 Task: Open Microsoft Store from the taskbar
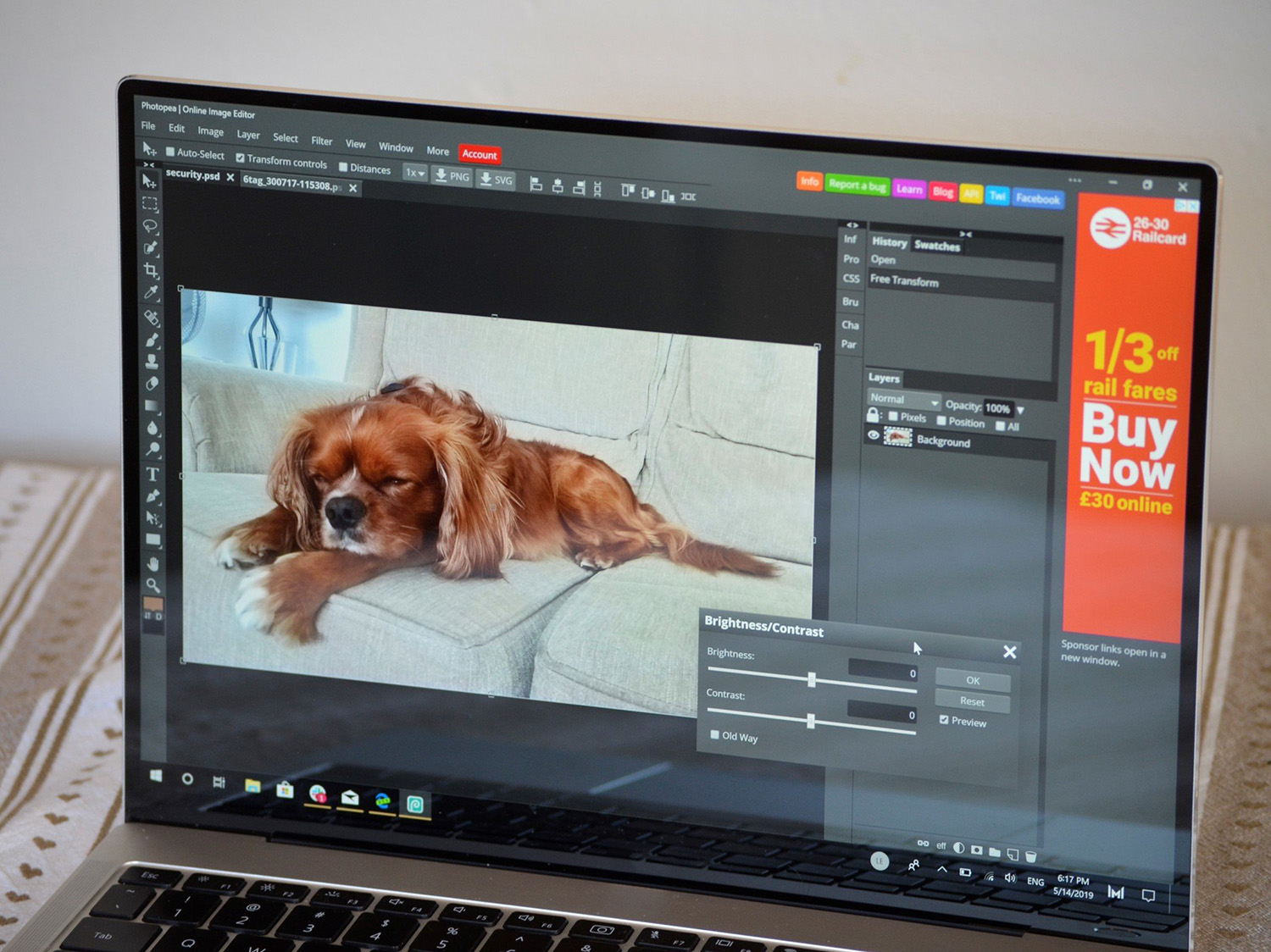coord(285,789)
